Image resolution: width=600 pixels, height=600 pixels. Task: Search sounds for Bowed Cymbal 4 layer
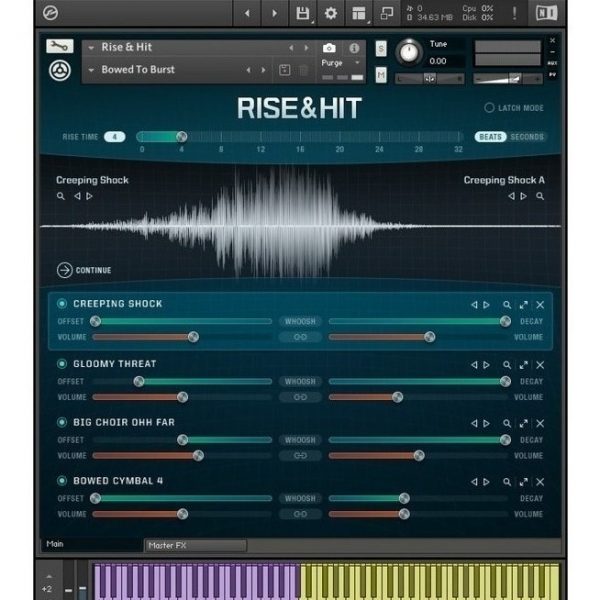(507, 482)
